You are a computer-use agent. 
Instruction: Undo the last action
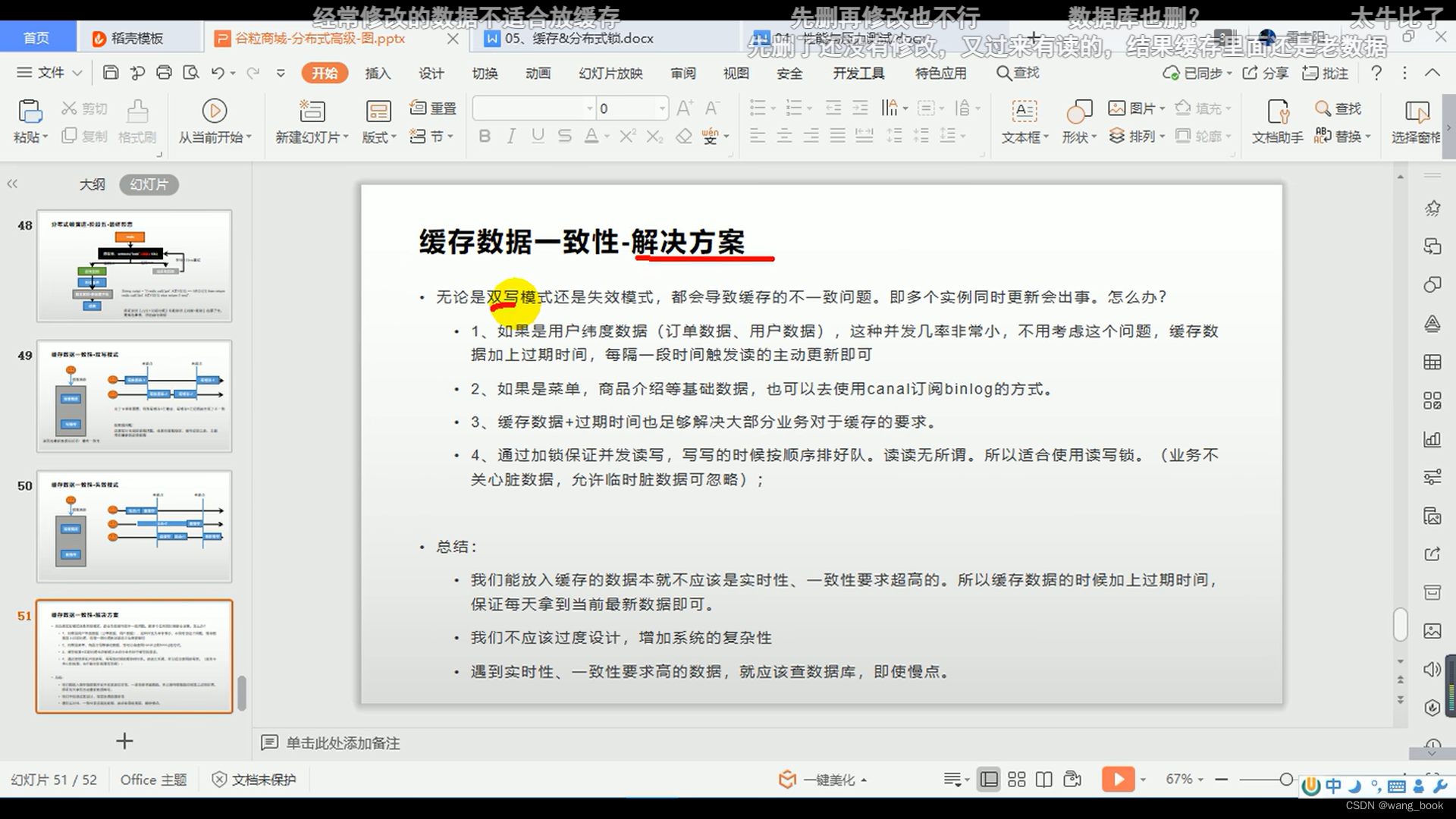click(218, 73)
